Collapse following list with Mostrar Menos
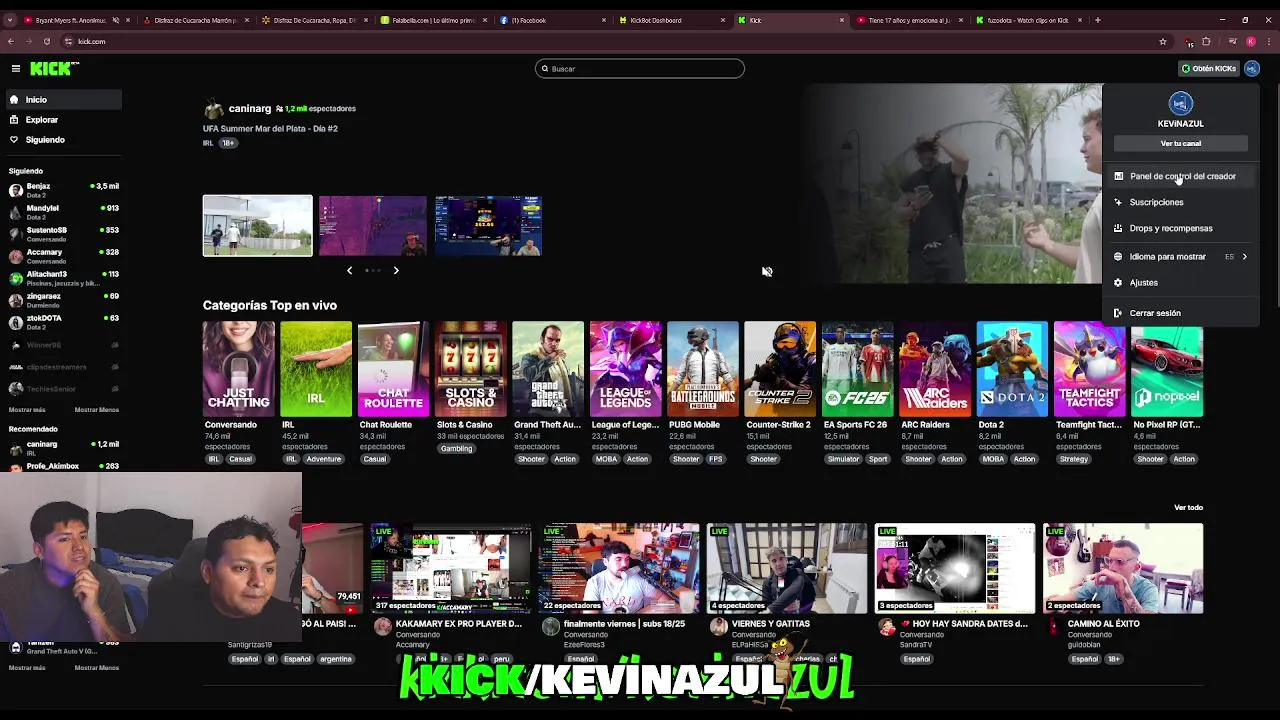Image resolution: width=1280 pixels, height=720 pixels. point(97,410)
